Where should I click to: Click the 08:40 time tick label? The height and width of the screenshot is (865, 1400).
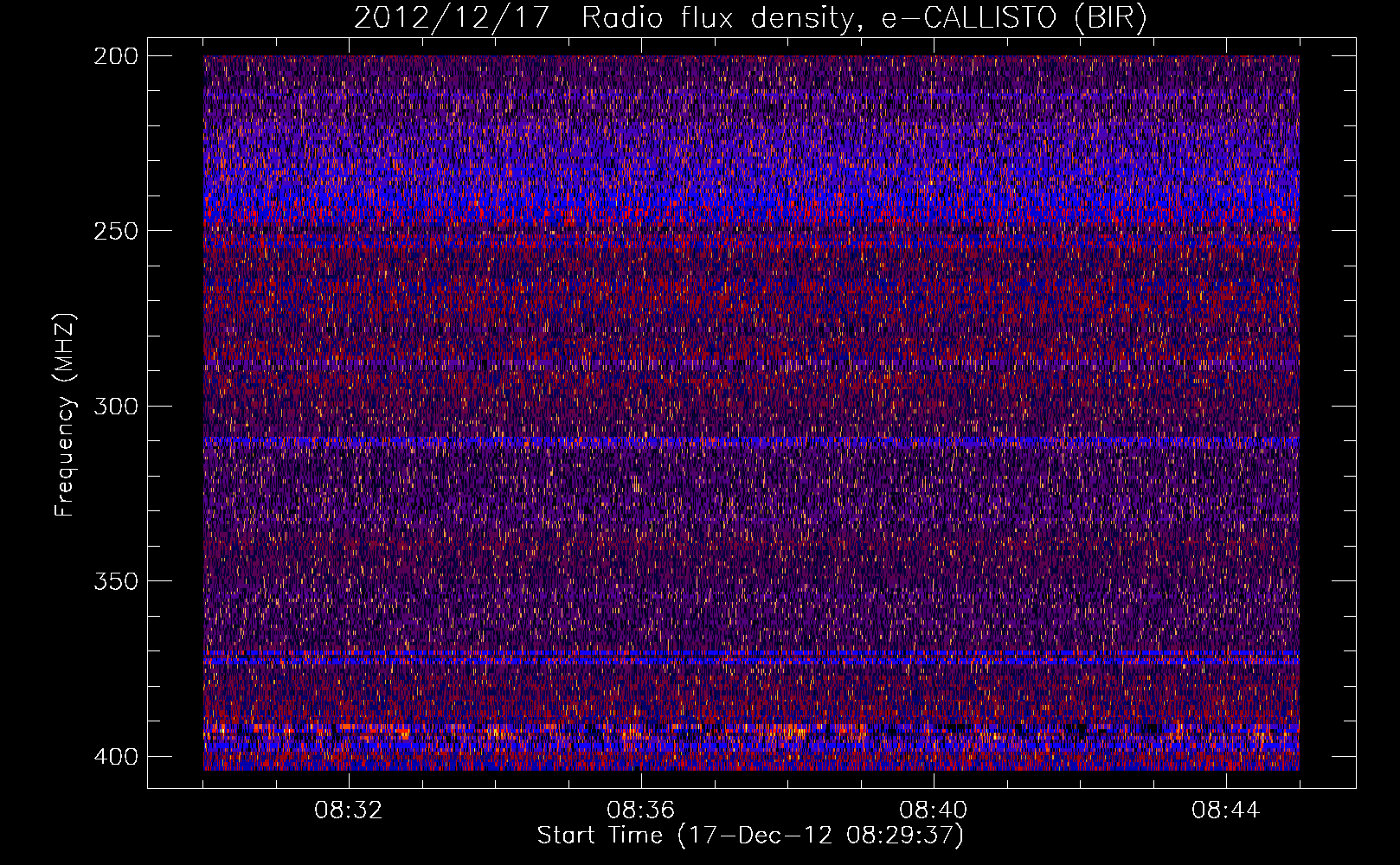934,811
